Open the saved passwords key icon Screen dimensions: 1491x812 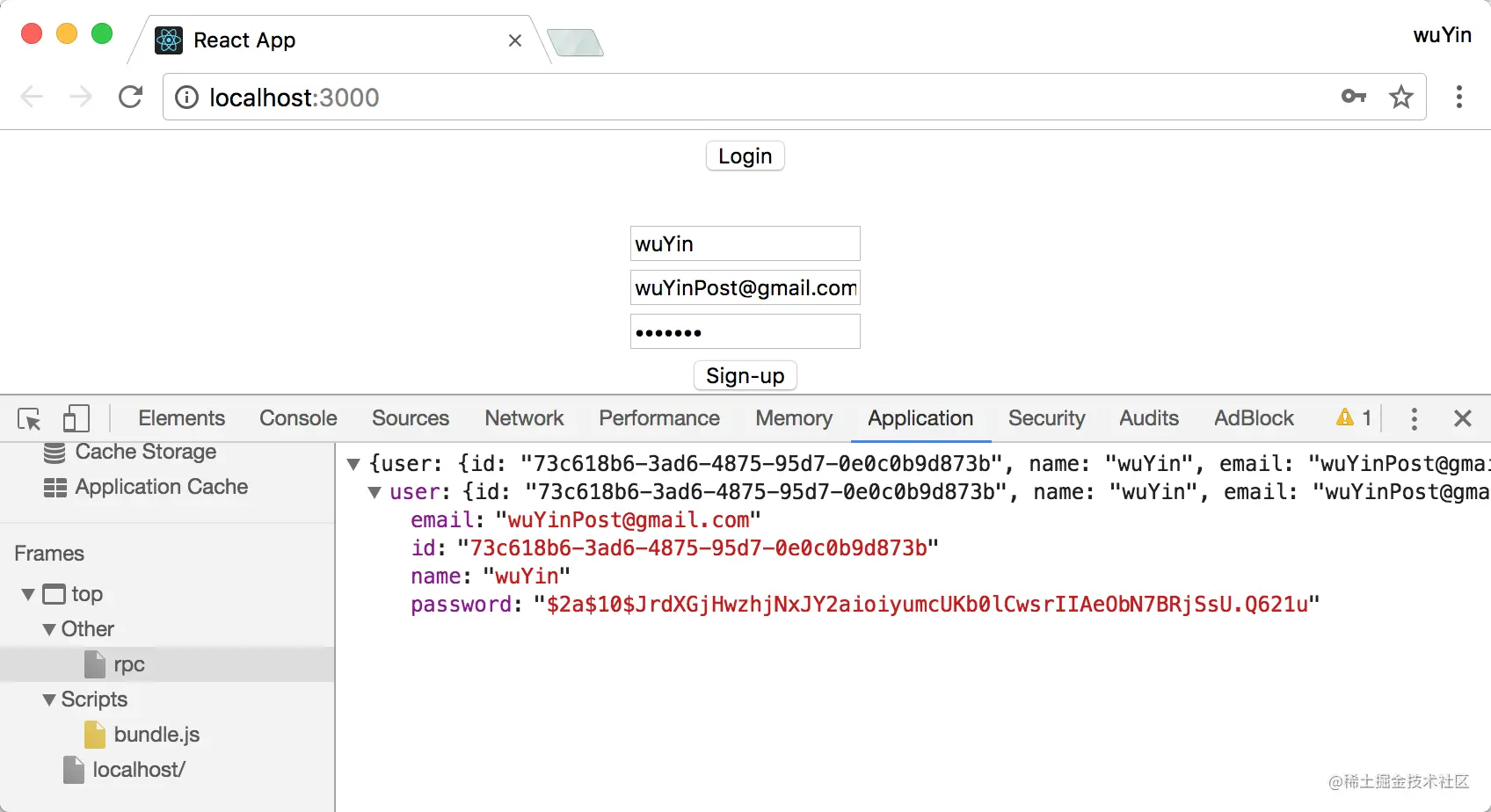pyautogui.click(x=1354, y=97)
